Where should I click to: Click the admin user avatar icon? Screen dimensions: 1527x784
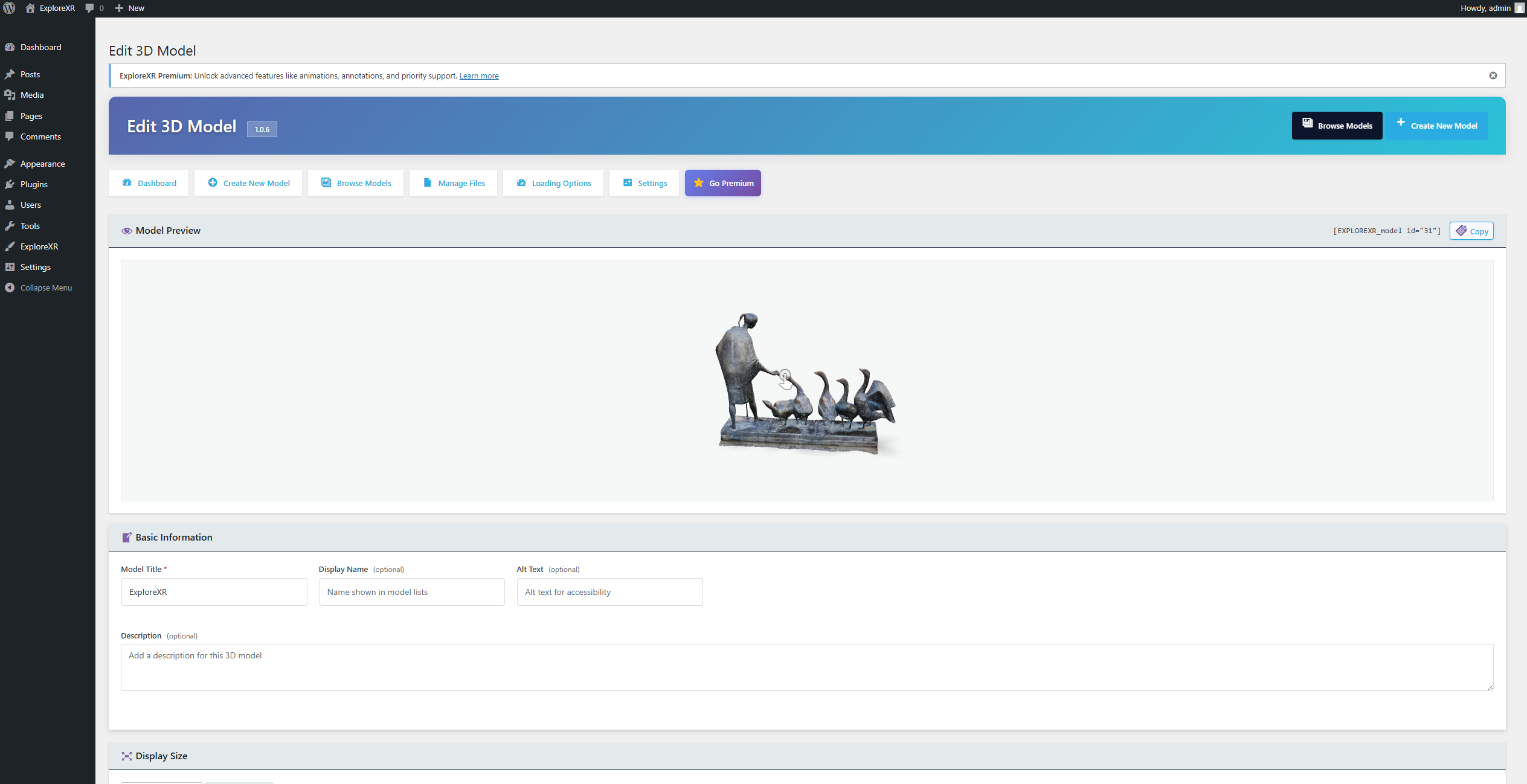click(x=1520, y=8)
